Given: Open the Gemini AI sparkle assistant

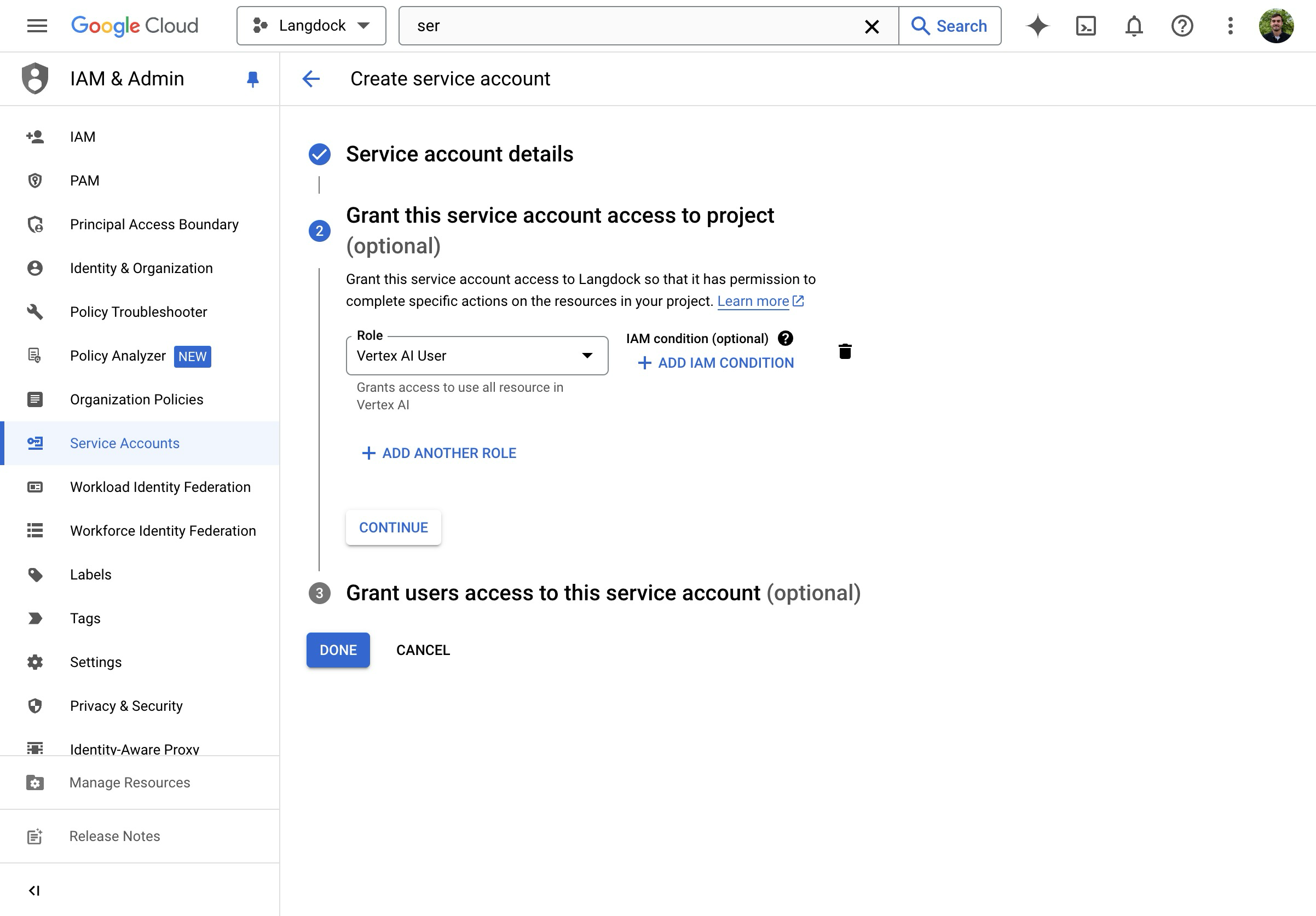Looking at the screenshot, I should 1037,26.
